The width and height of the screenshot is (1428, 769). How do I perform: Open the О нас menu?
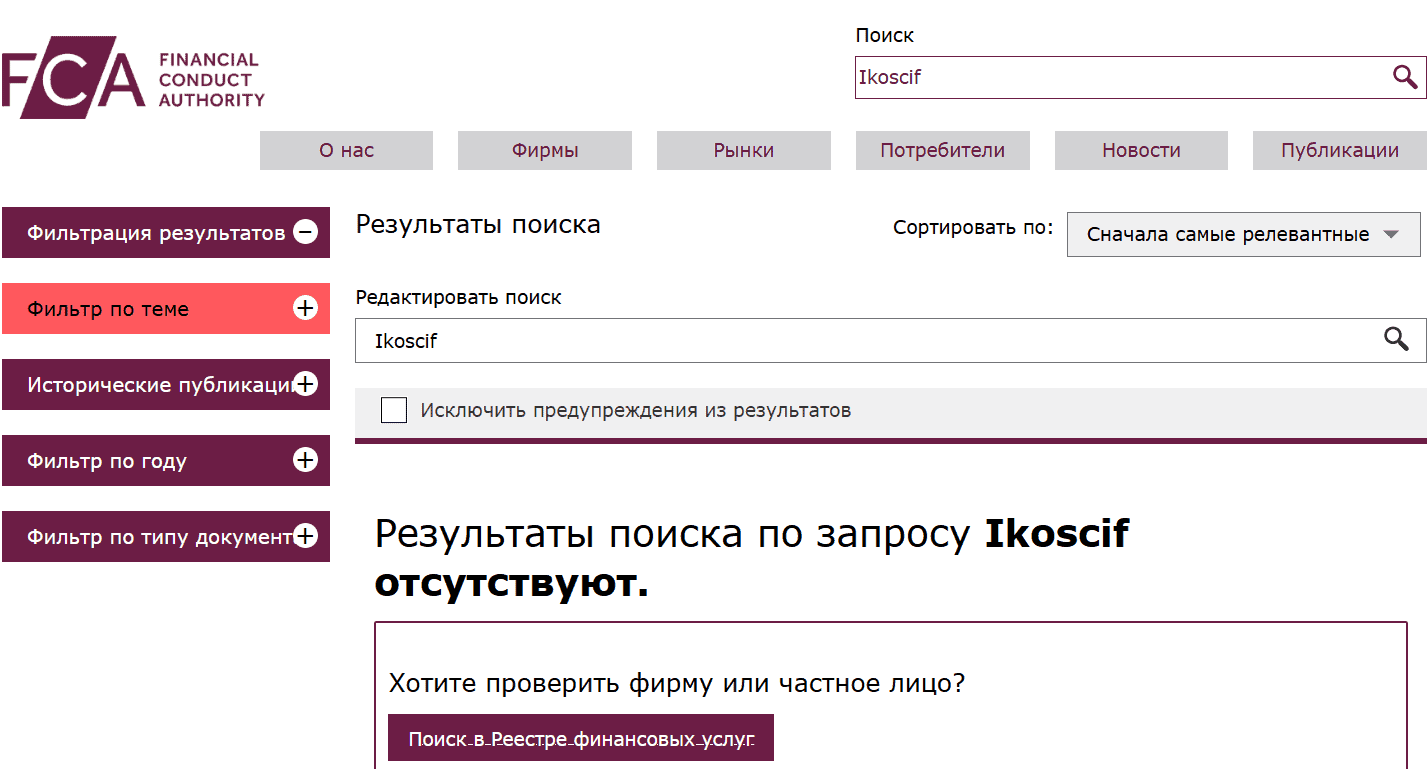click(345, 150)
